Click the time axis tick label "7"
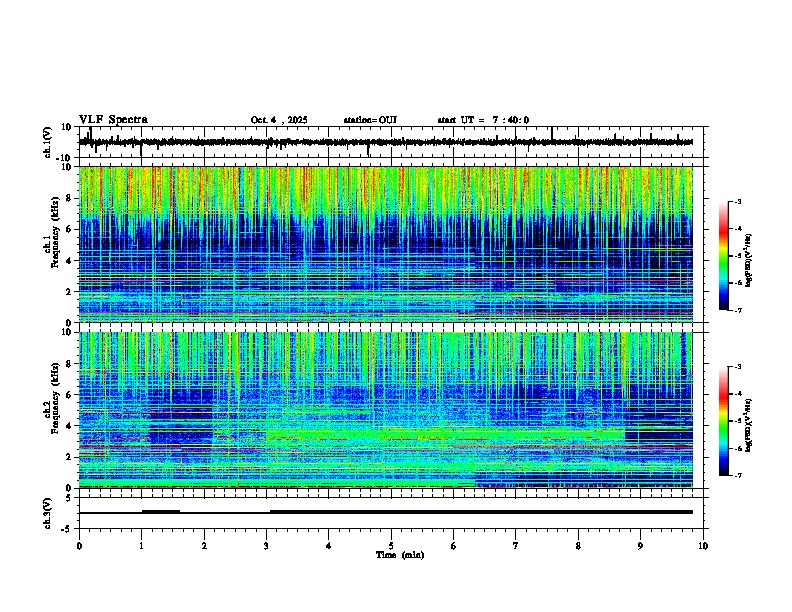Viewport: 792px width, 612px height. [516, 546]
